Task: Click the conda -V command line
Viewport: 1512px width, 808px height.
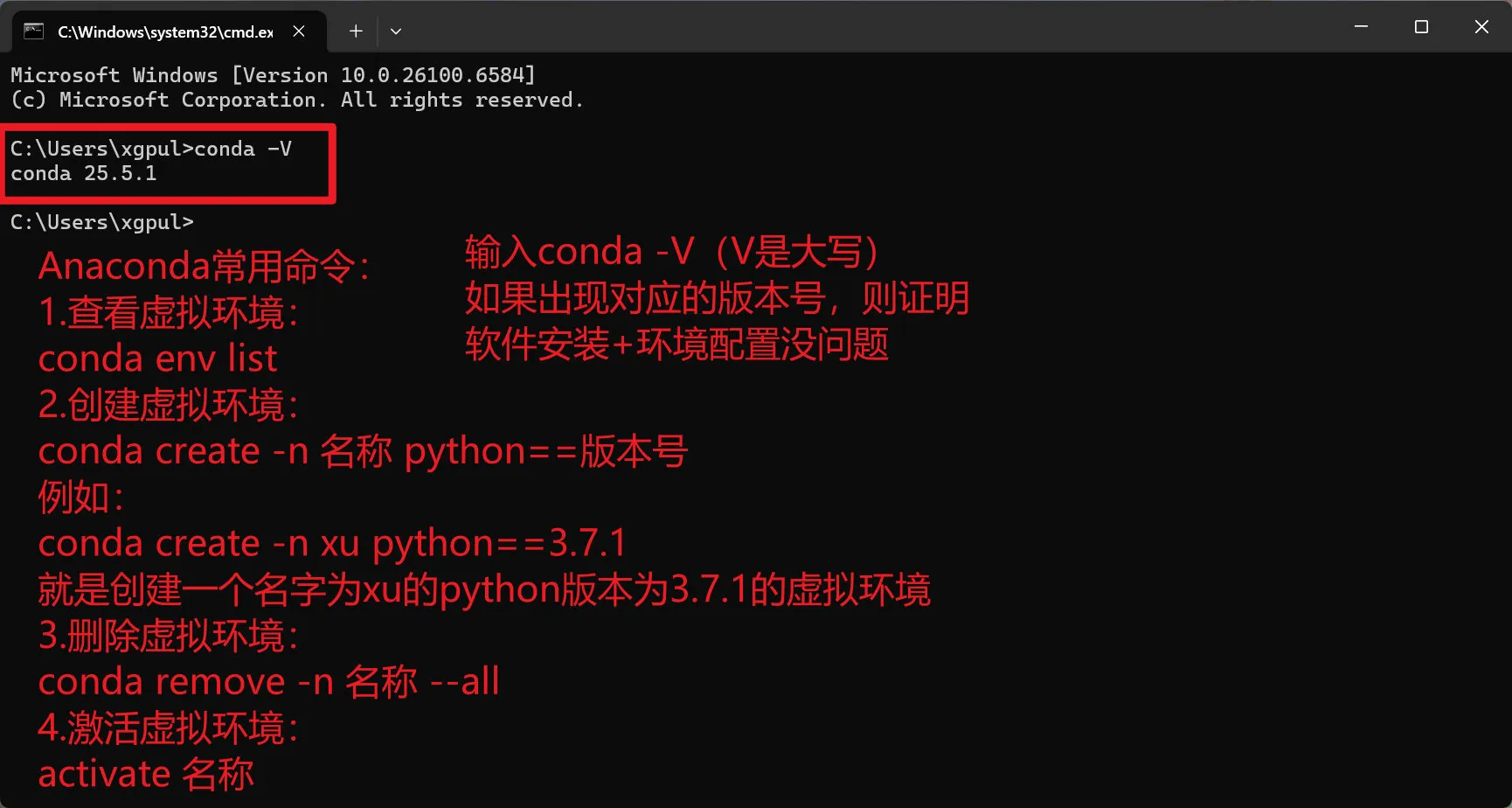Action: 151,149
